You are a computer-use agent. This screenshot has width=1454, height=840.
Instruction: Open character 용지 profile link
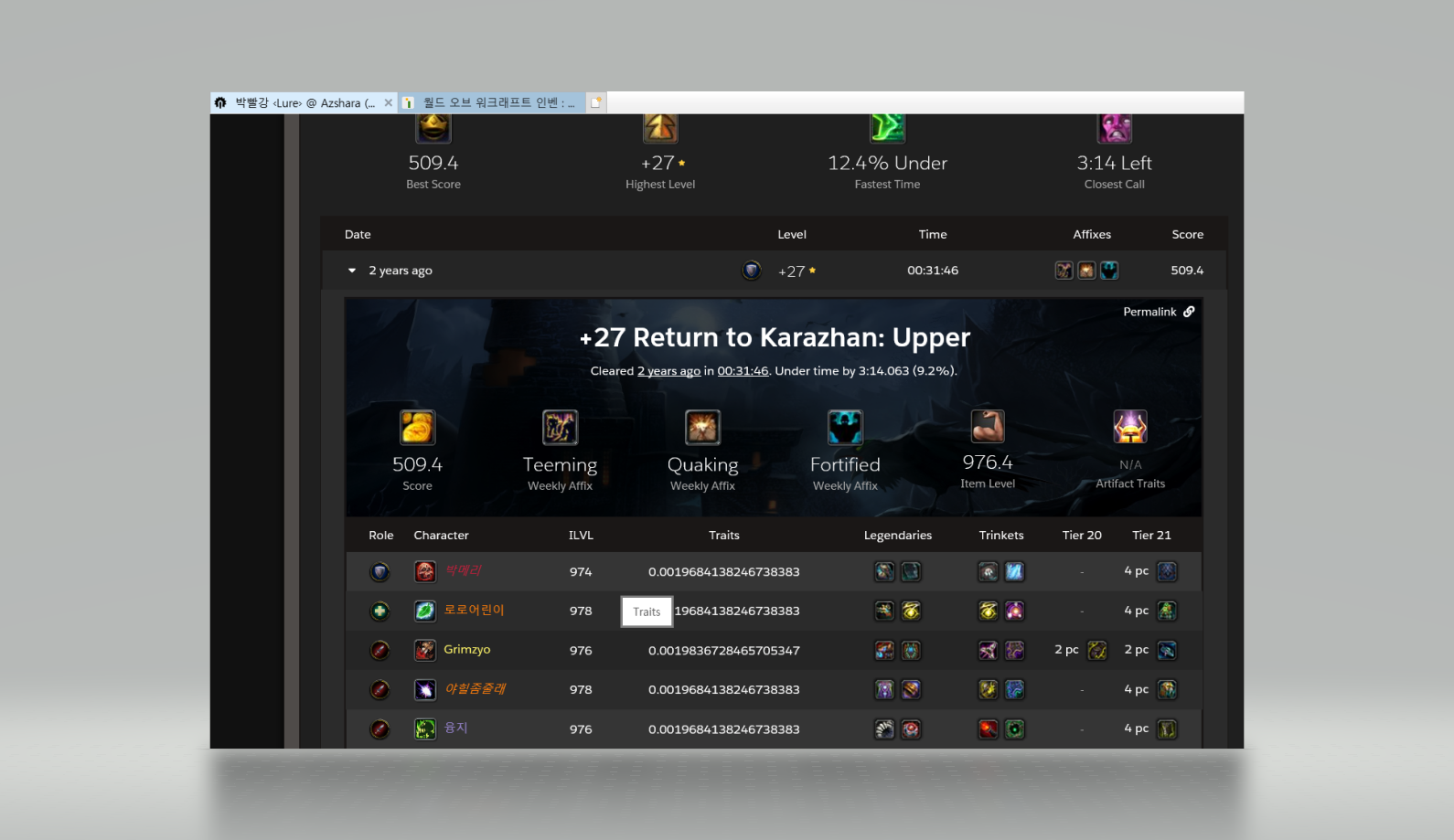tap(455, 728)
